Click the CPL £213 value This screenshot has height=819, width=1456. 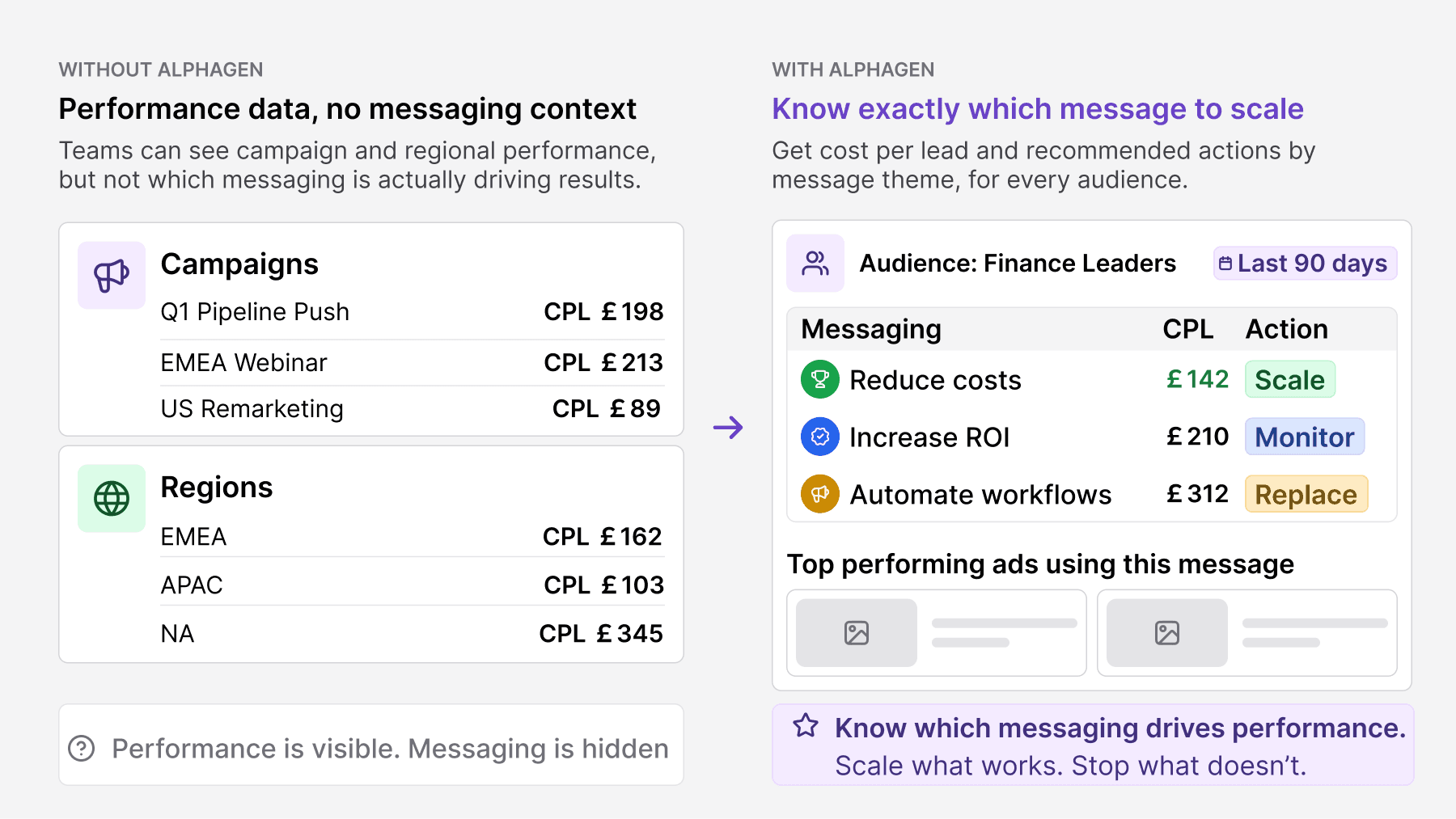pyautogui.click(x=603, y=363)
